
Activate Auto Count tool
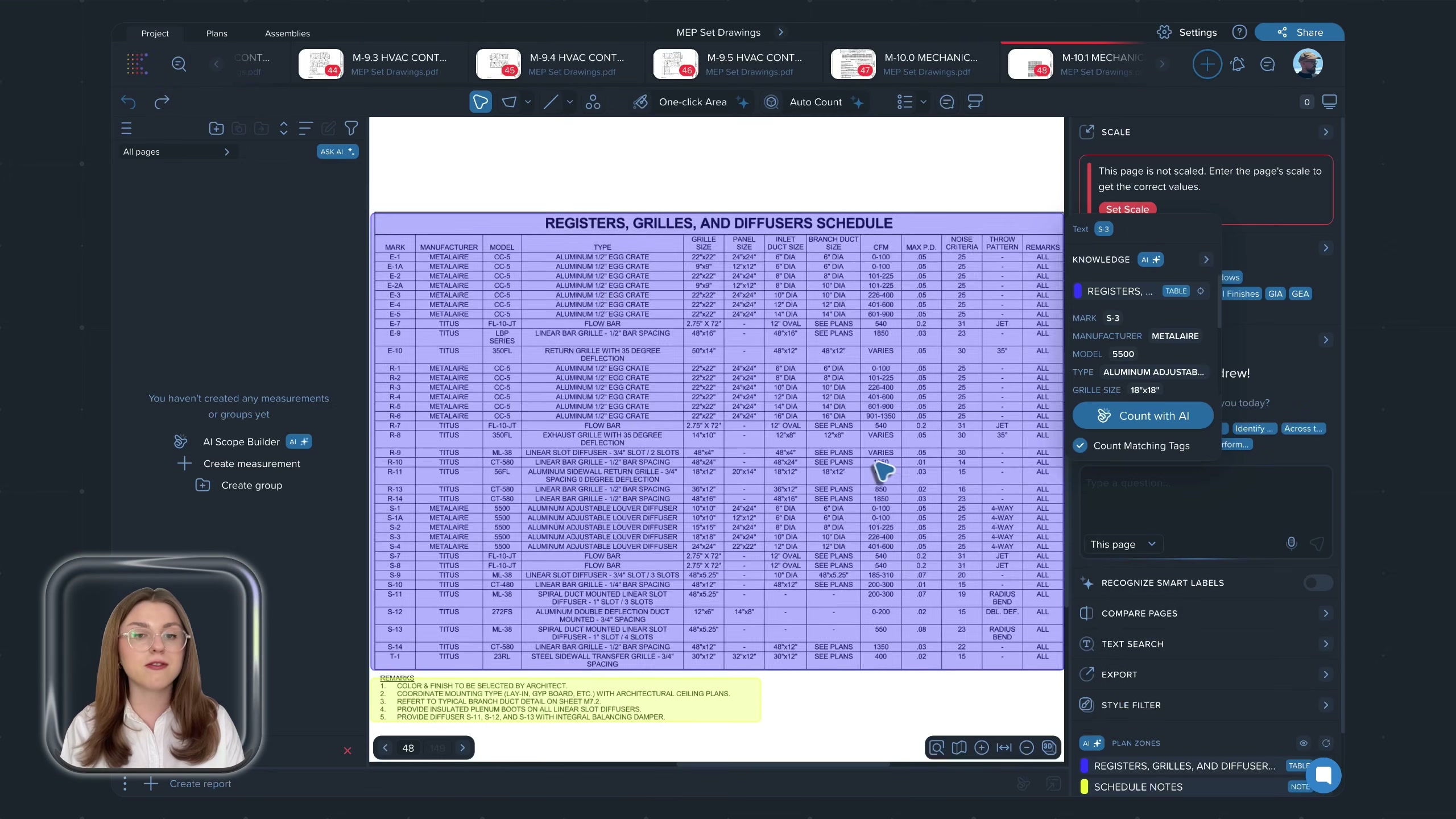814,102
